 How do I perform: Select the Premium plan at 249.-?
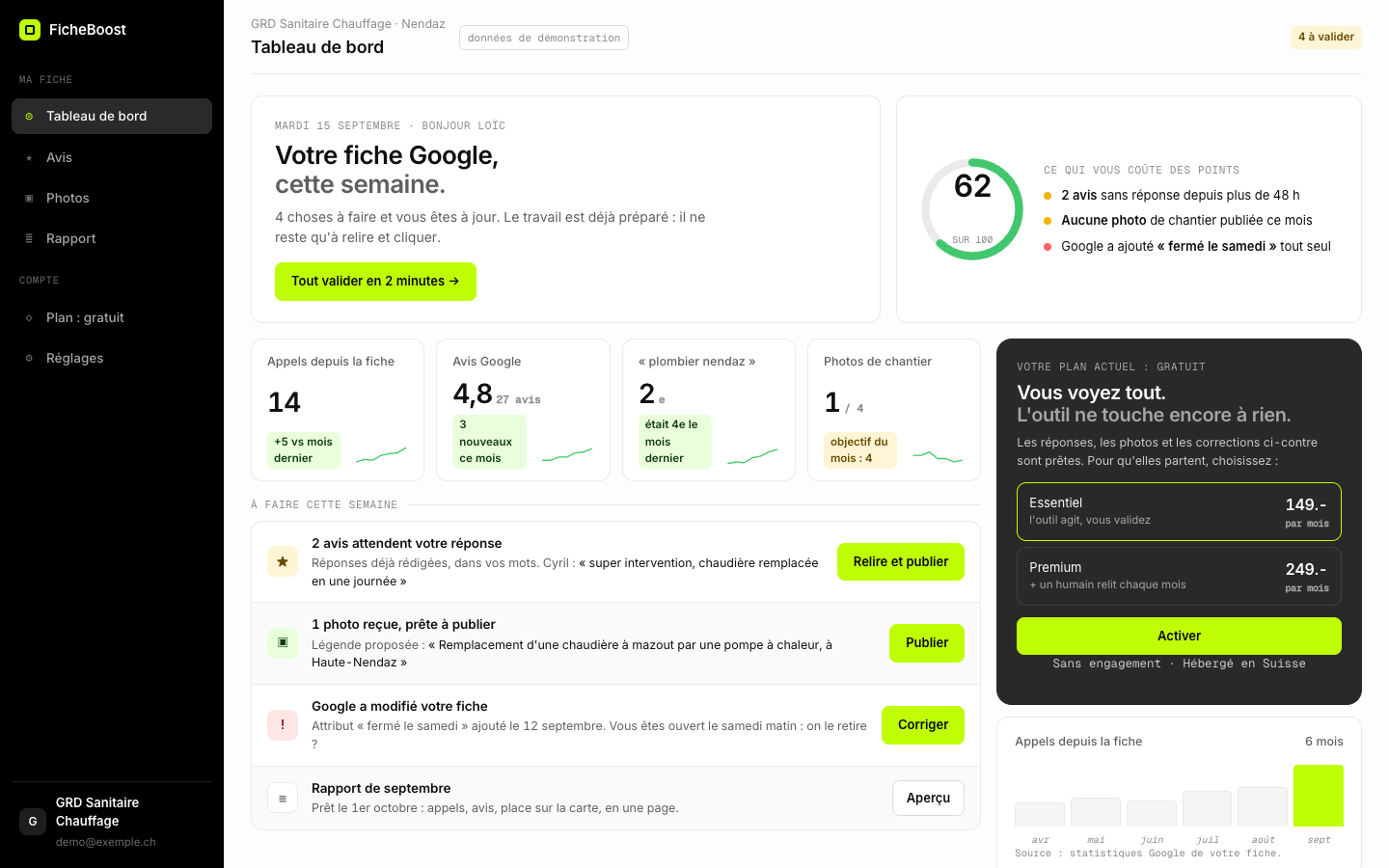point(1179,576)
